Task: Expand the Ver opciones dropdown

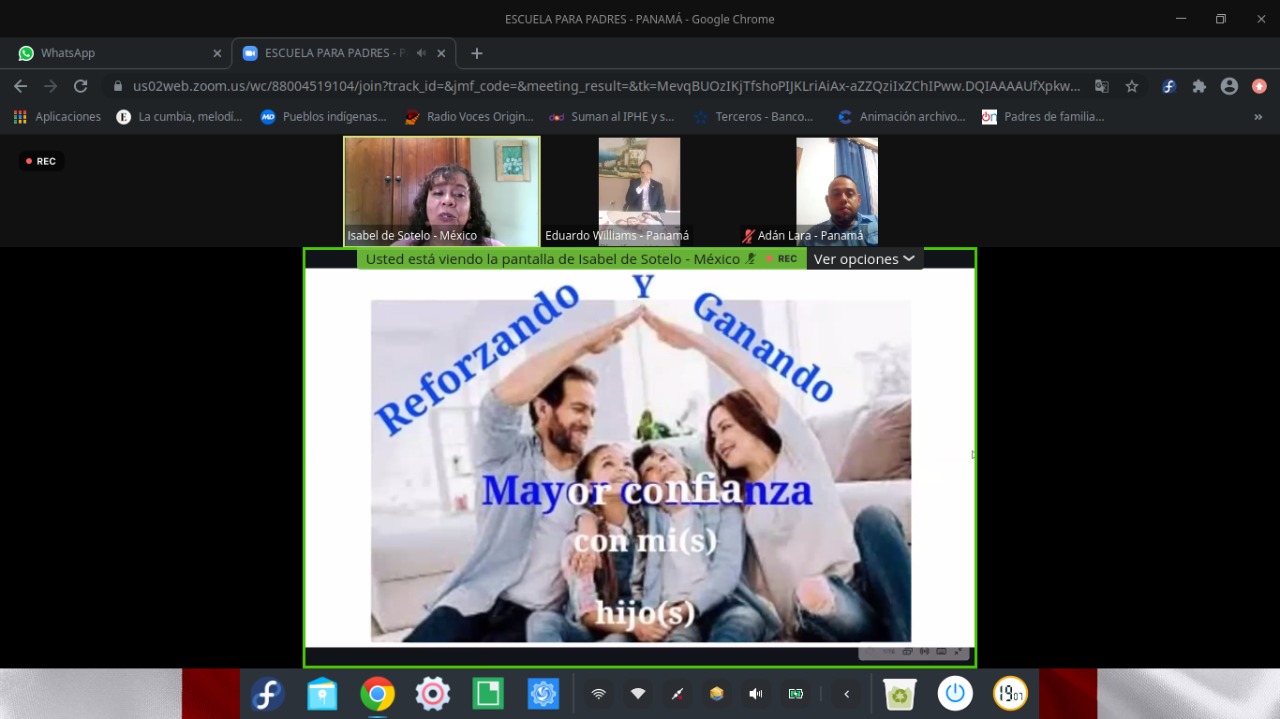Action: pos(864,259)
